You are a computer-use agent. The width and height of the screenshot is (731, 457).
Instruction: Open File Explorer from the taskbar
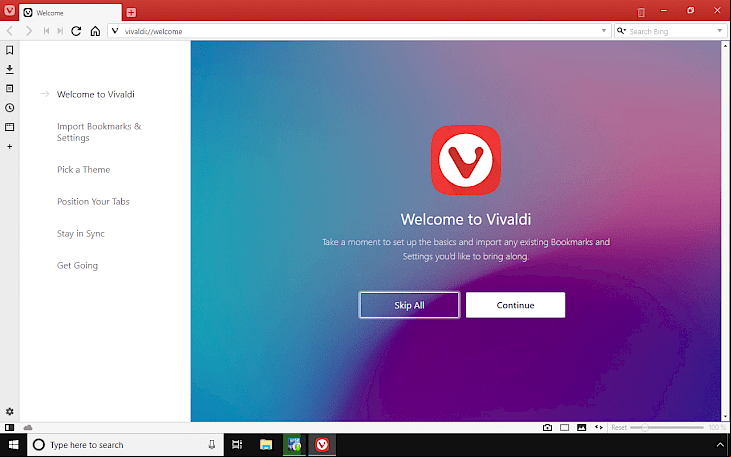[266, 445]
